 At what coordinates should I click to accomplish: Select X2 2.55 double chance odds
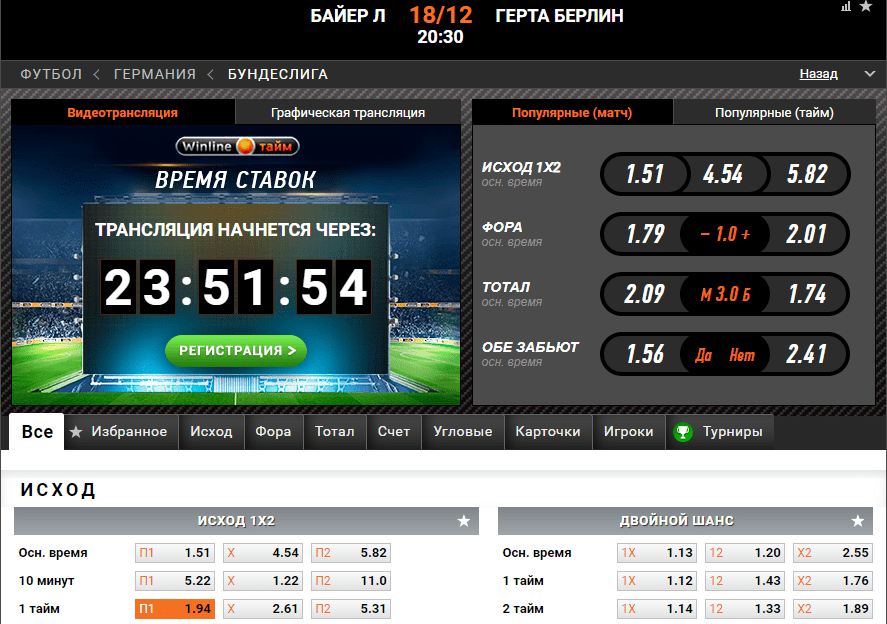(833, 553)
